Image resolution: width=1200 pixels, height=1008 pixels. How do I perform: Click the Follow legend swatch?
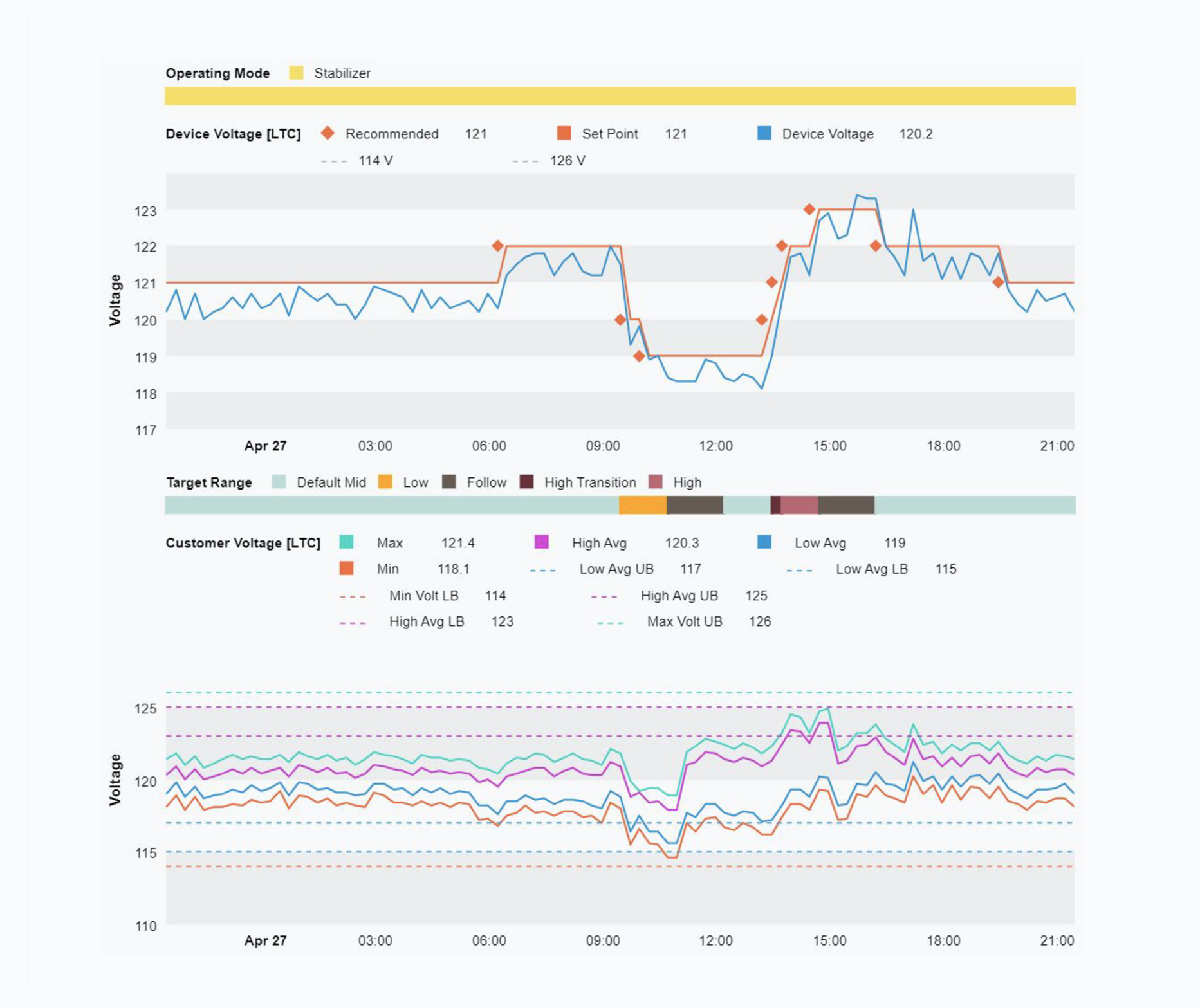point(449,482)
